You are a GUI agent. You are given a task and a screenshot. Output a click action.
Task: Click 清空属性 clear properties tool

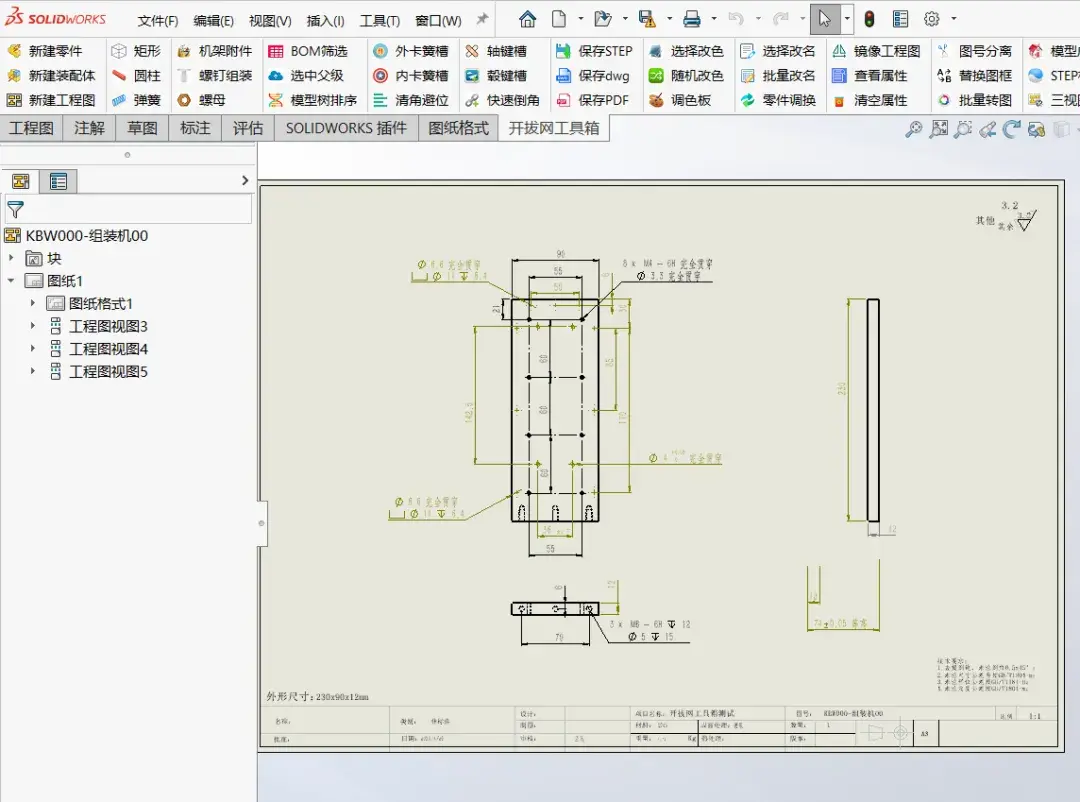pos(869,101)
